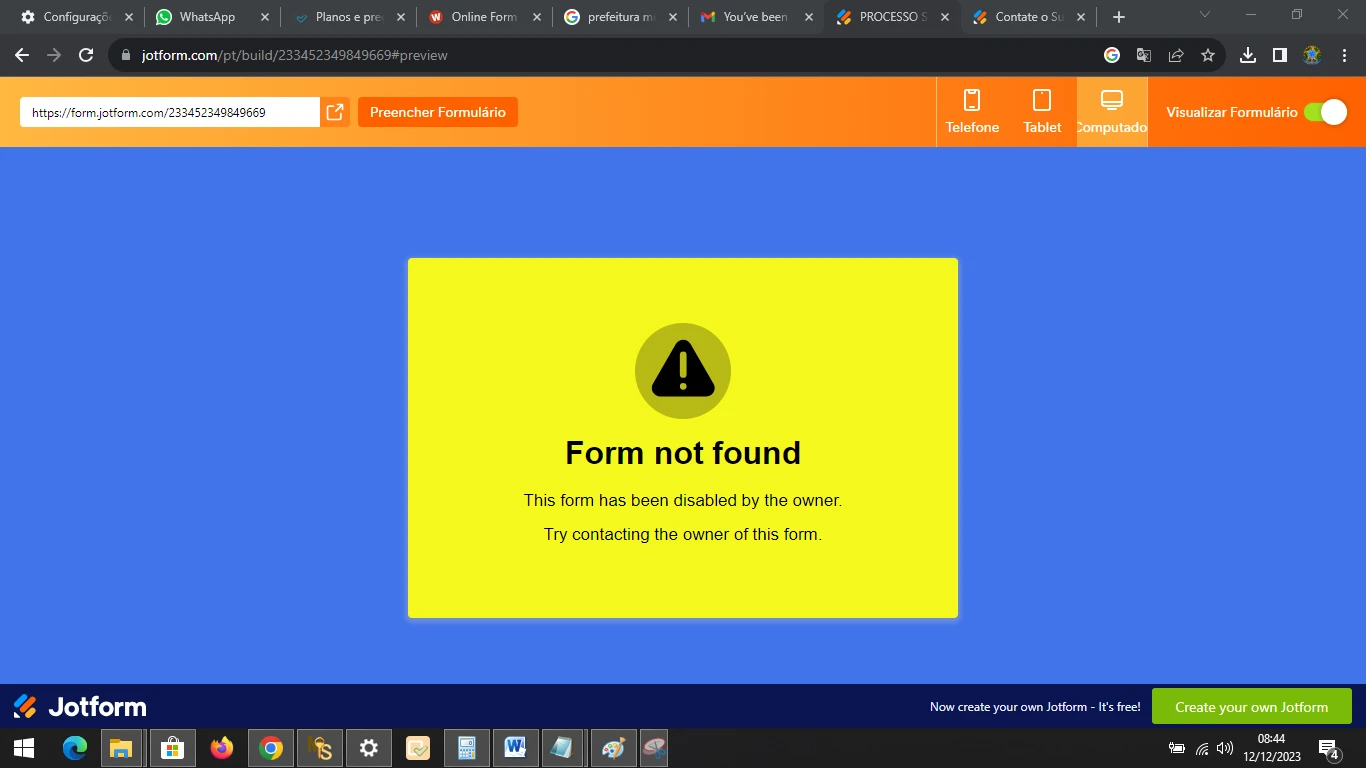Image resolution: width=1366 pixels, height=768 pixels.
Task: Open Google Translate icon in the address bar
Action: pos(1143,55)
